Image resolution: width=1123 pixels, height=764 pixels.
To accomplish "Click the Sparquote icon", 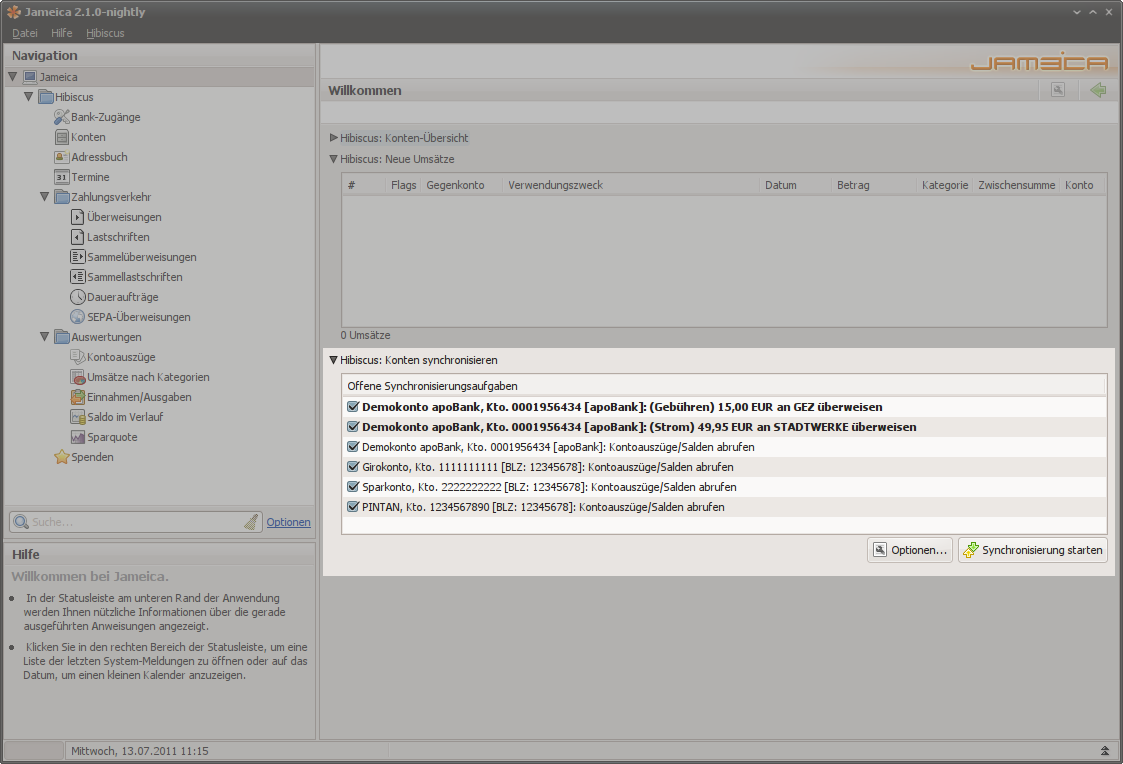I will (x=77, y=437).
